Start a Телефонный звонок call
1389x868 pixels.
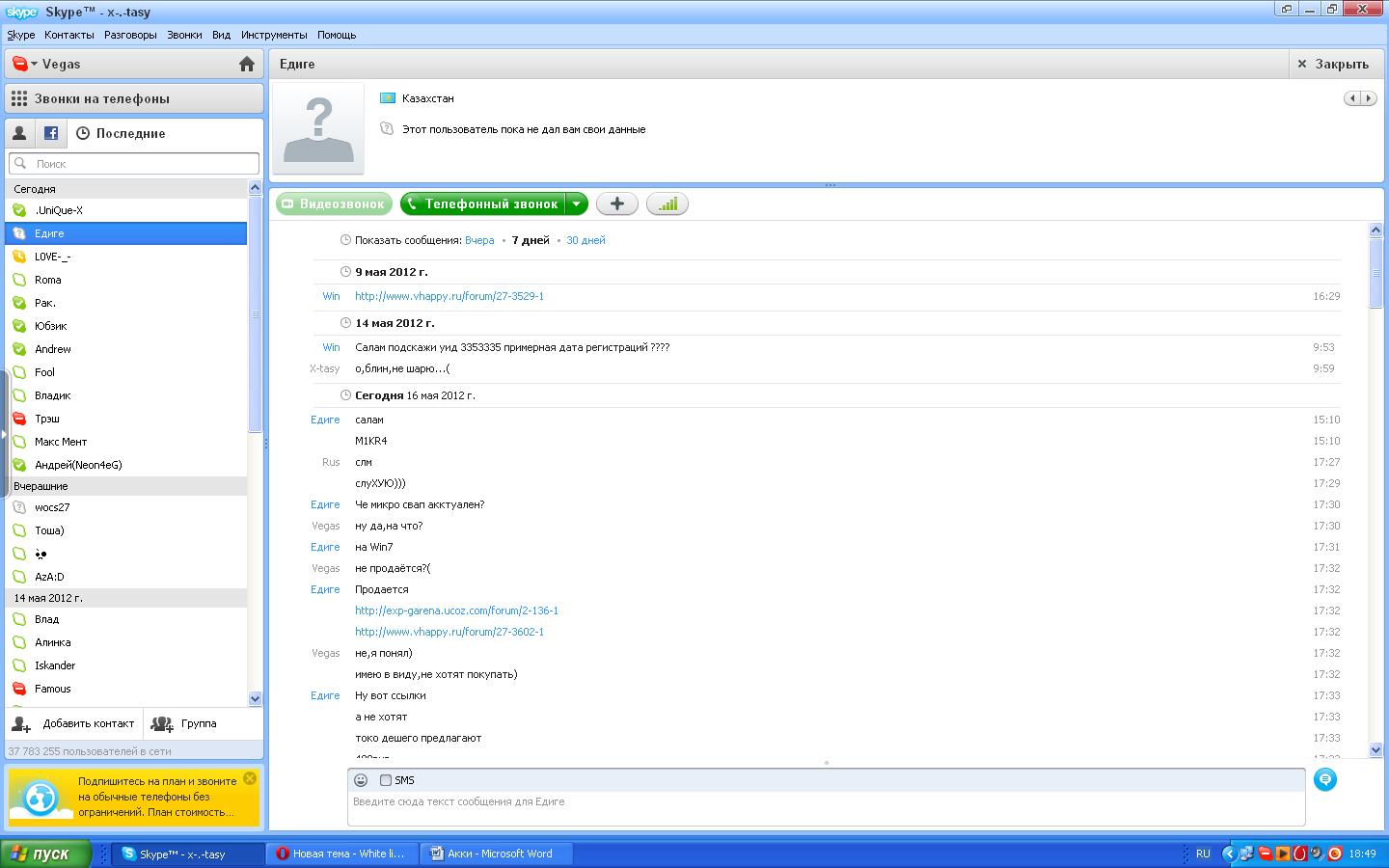coord(482,203)
